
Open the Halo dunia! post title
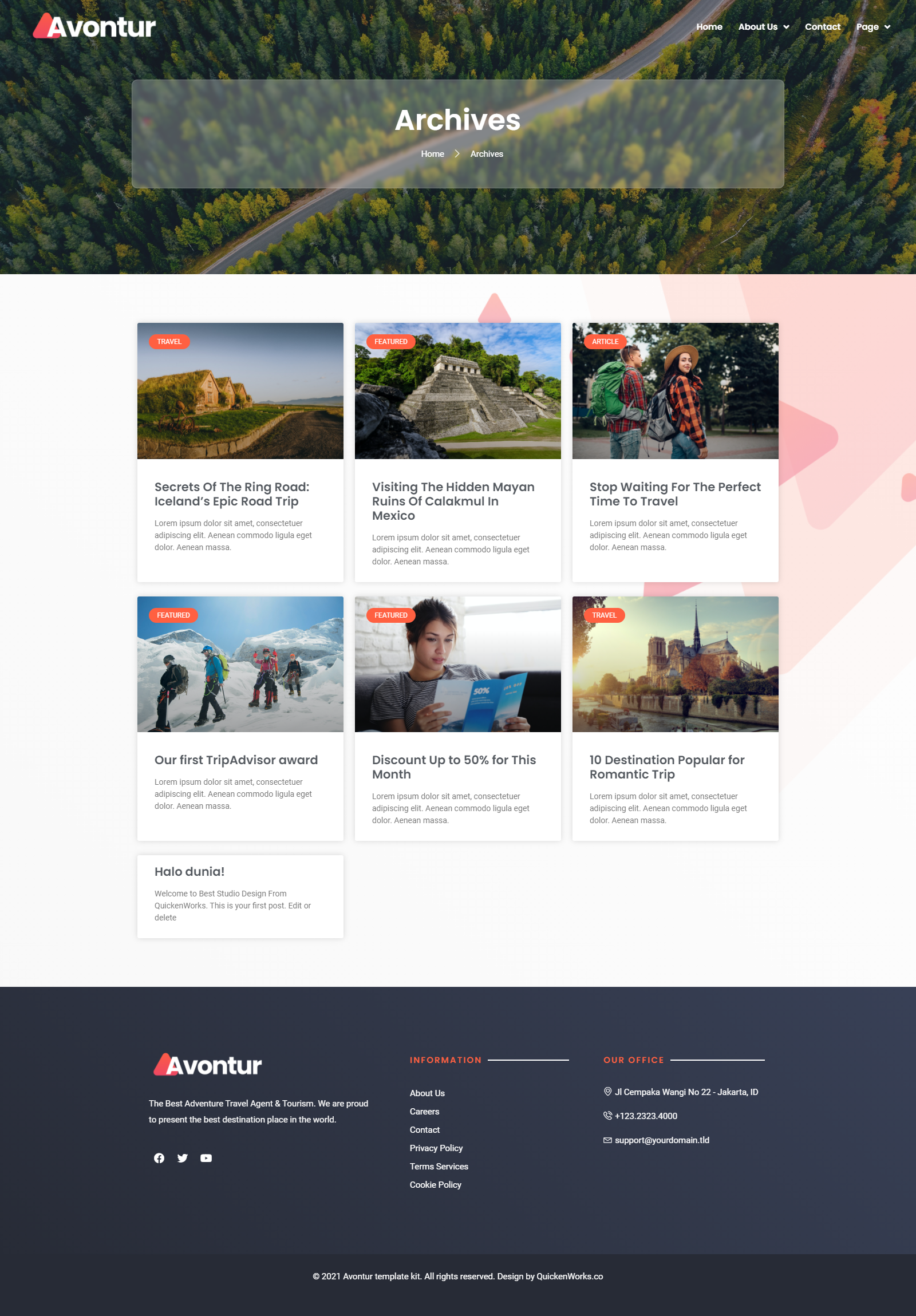(x=189, y=871)
